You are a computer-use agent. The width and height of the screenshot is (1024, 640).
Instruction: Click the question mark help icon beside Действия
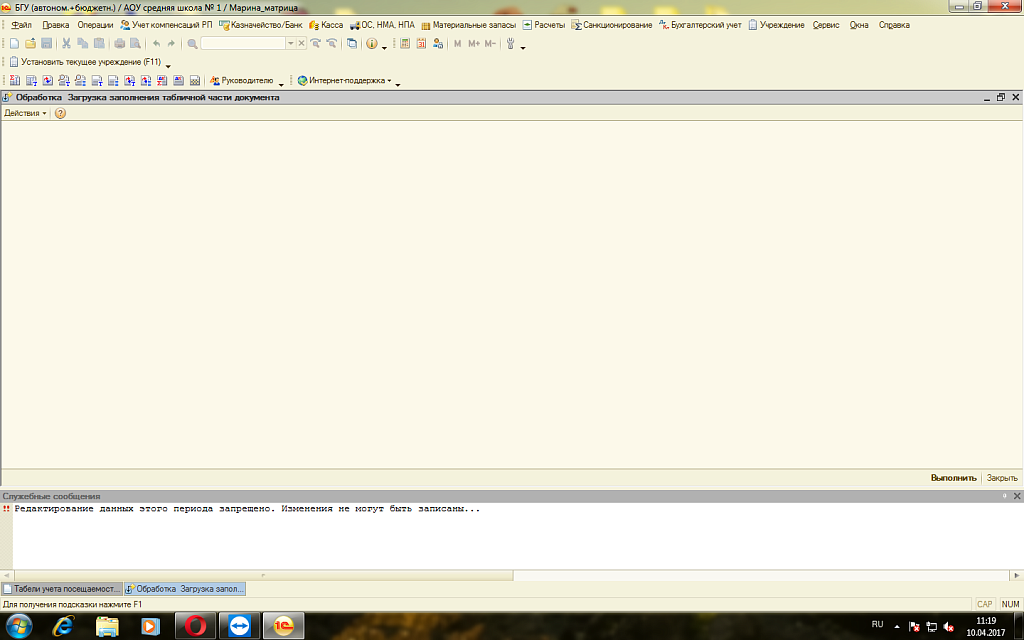coord(60,114)
